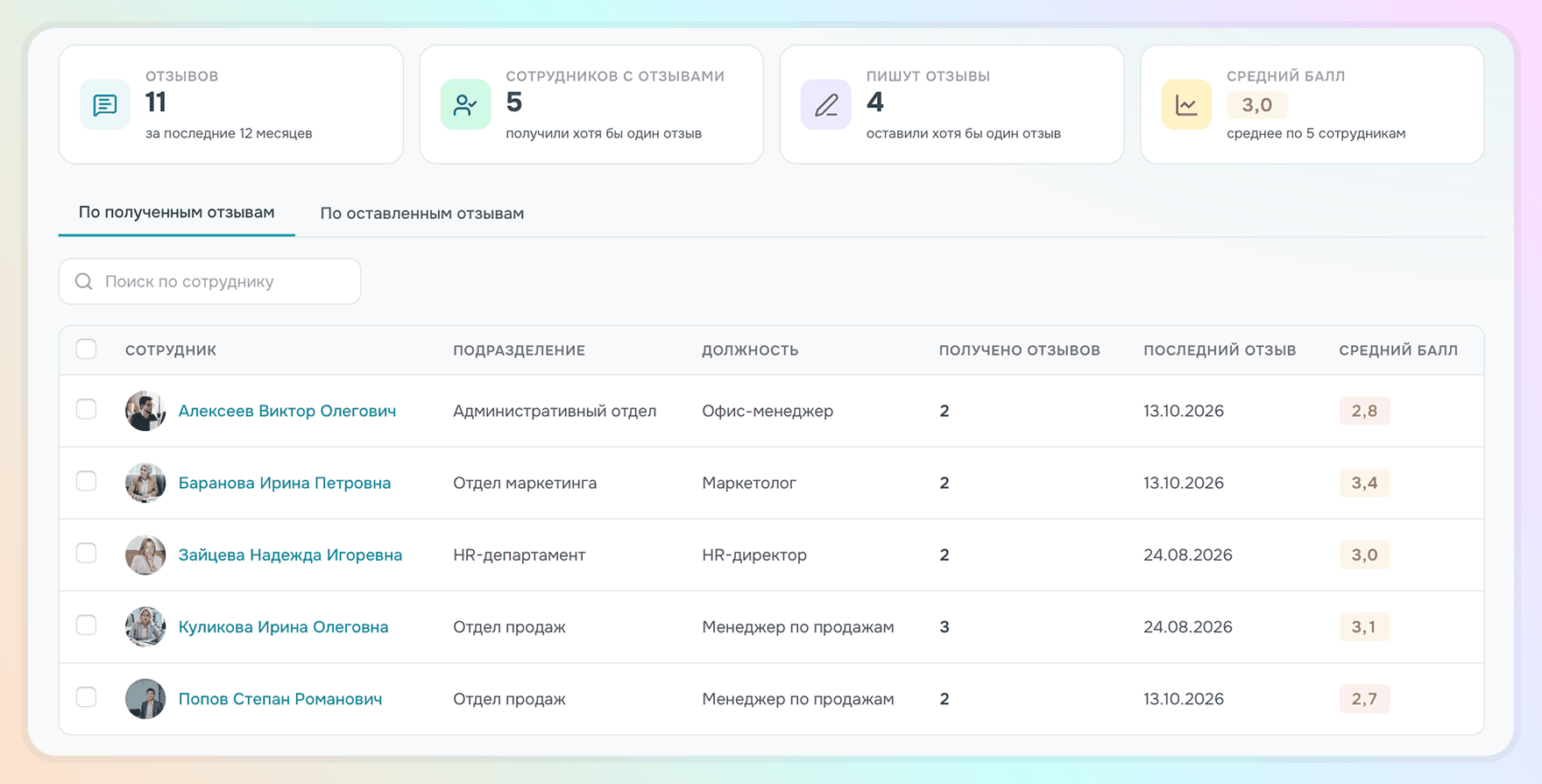Click the pencil icon in Пишут отзывы card
This screenshot has width=1542, height=784.
(826, 105)
